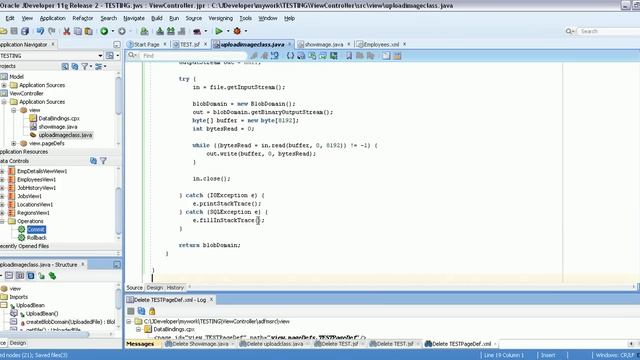Viewport: 640px width, 360px height.
Task: Collapse the view package node
Action: [13, 110]
